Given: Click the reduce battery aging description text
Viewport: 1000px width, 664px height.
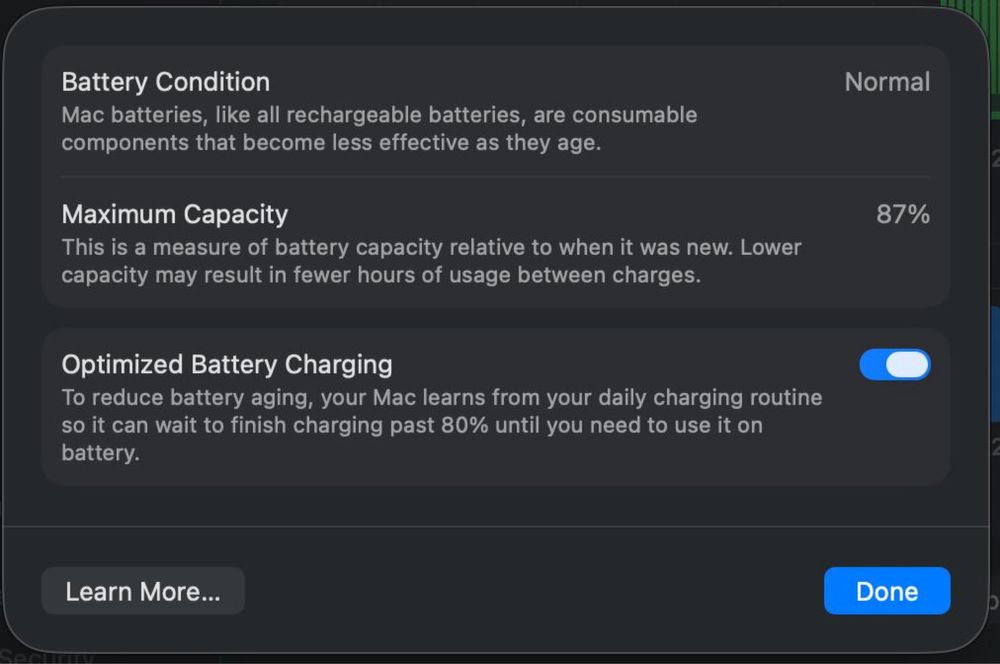Looking at the screenshot, I should click(x=440, y=397).
